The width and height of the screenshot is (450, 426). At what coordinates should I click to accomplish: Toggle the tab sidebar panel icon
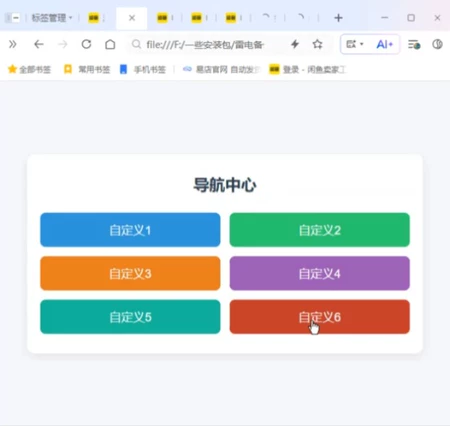13,18
